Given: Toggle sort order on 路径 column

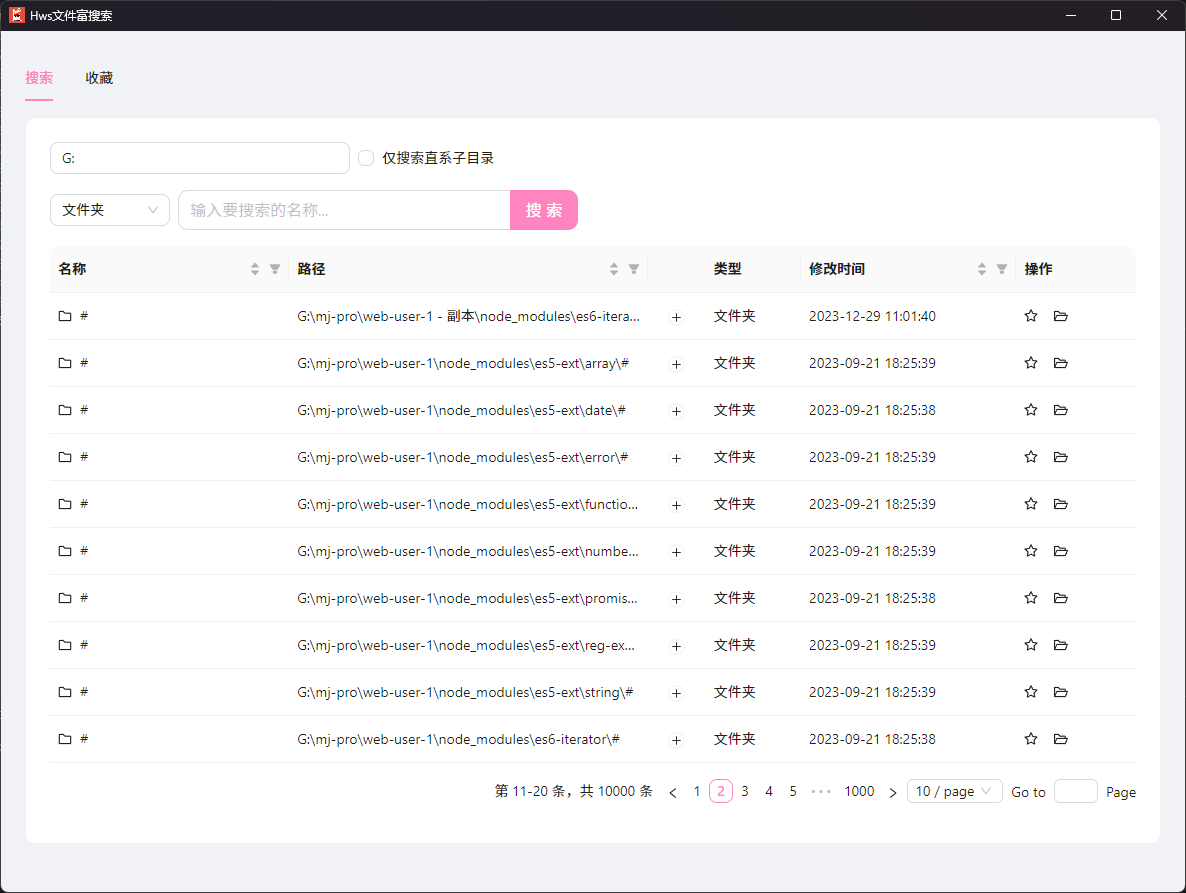Looking at the screenshot, I should 614,269.
